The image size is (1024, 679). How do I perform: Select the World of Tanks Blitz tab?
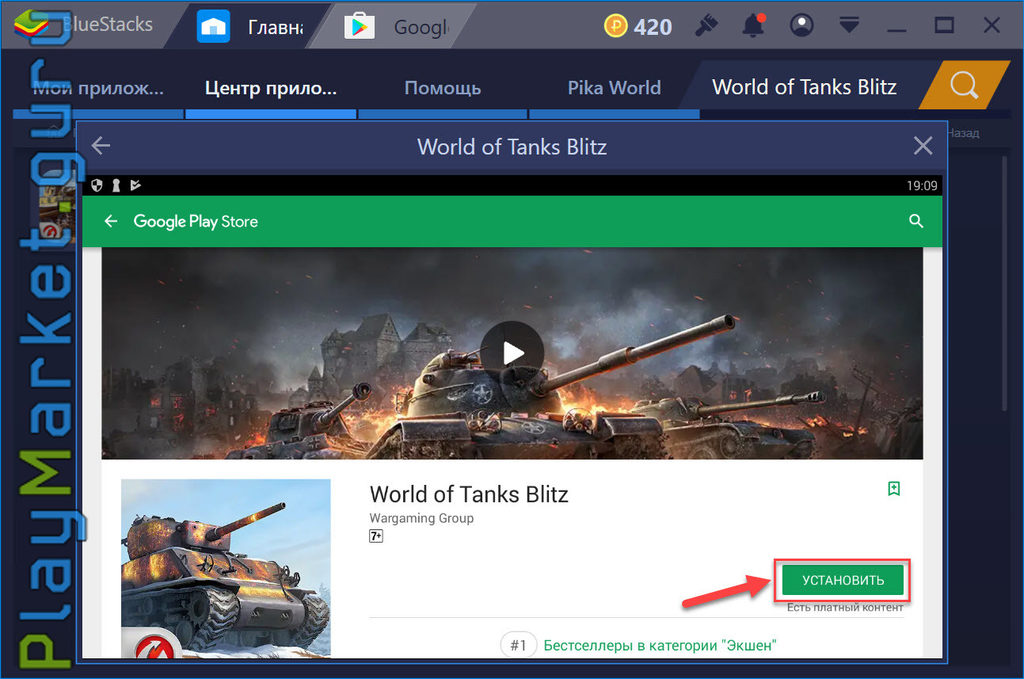[804, 87]
